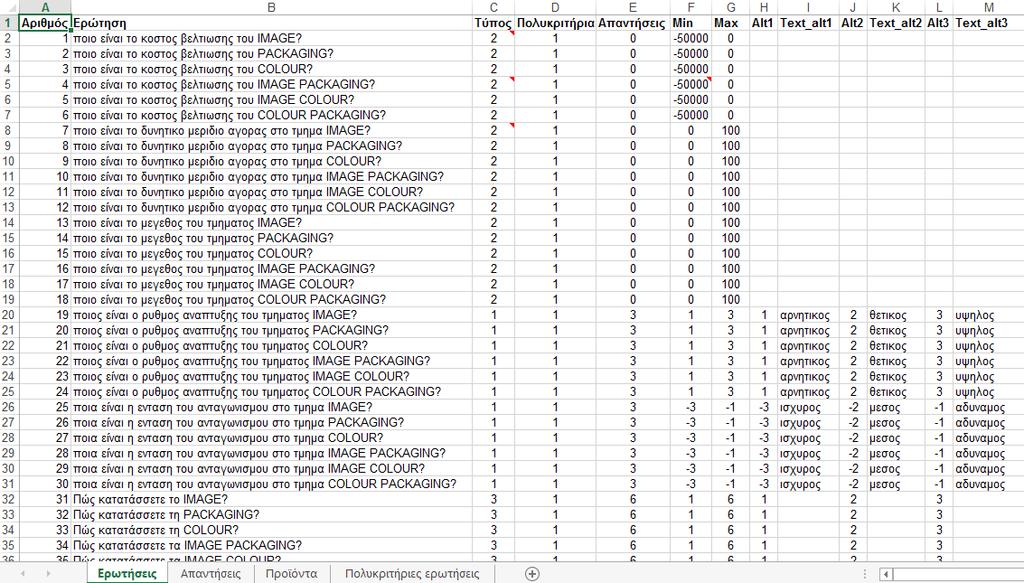Open the Προϊόντα sheet tab
The height and width of the screenshot is (583, 1024).
(291, 574)
